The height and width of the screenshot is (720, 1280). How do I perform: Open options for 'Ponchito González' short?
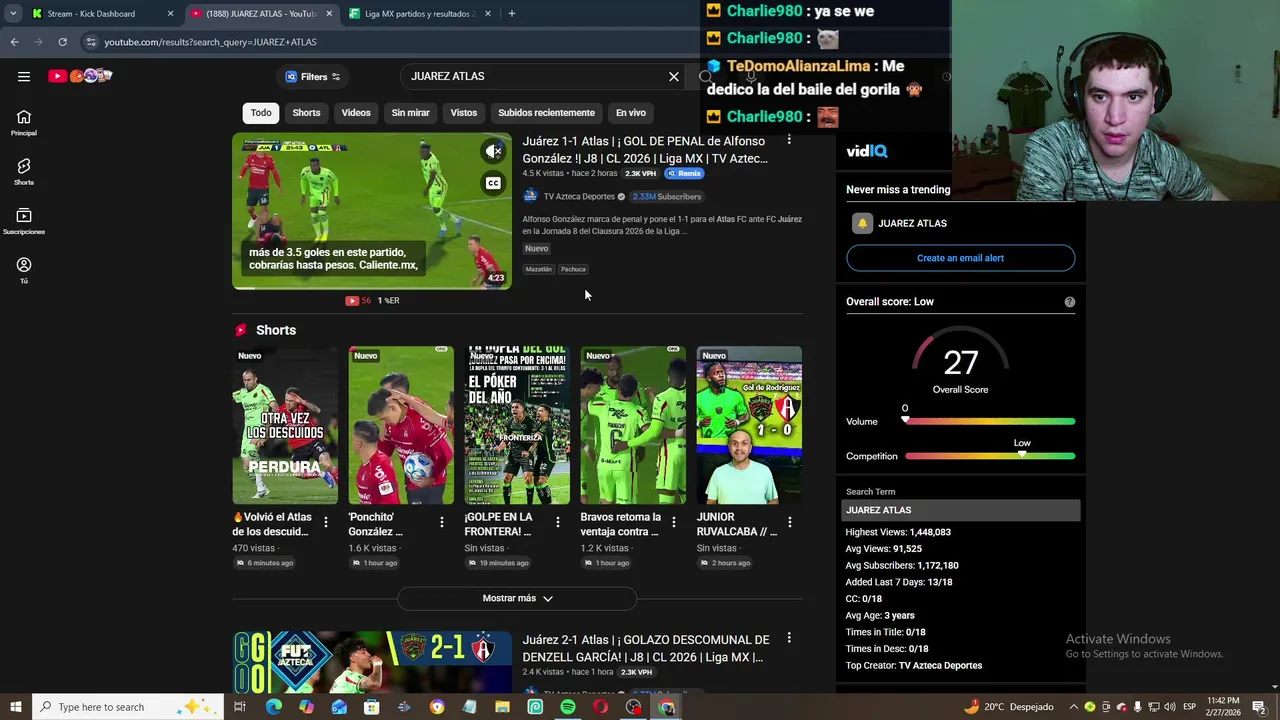click(441, 522)
